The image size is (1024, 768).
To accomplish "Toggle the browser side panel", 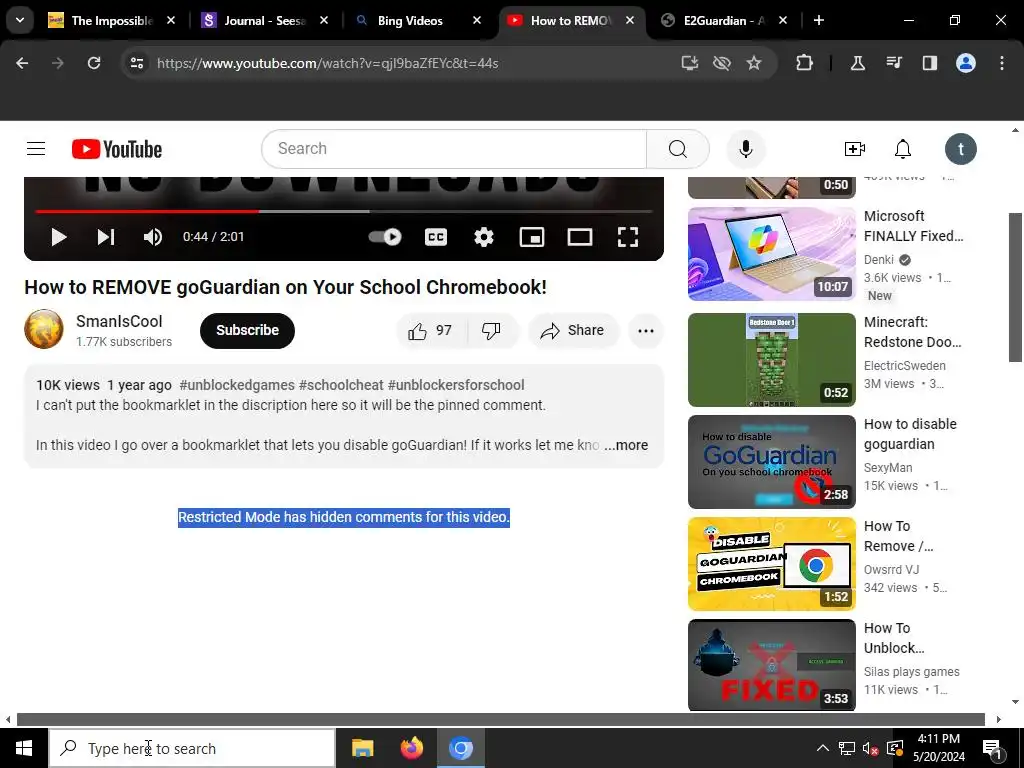I will click(930, 63).
